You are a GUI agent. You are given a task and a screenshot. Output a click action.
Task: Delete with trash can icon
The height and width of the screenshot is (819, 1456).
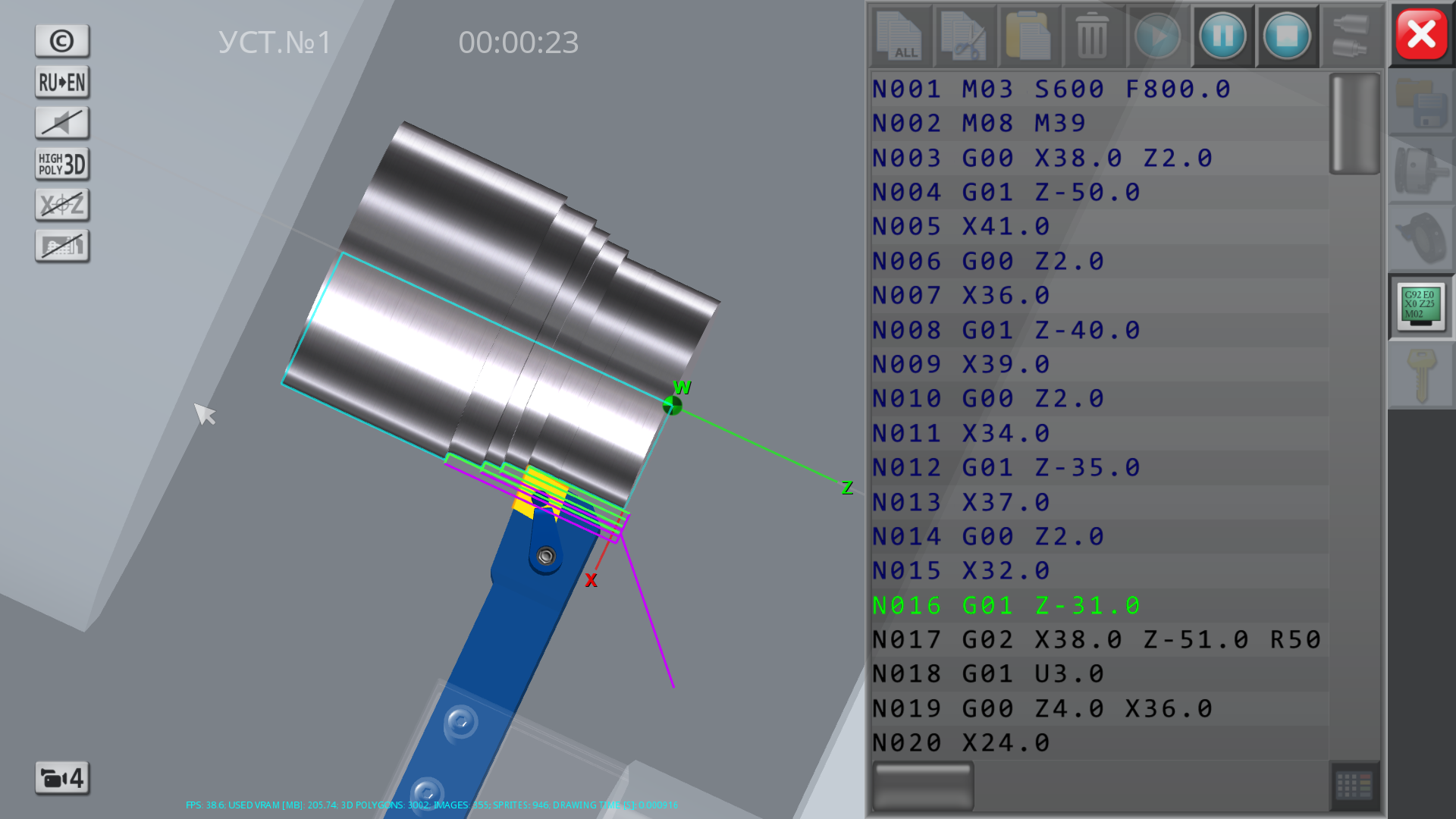click(x=1092, y=36)
